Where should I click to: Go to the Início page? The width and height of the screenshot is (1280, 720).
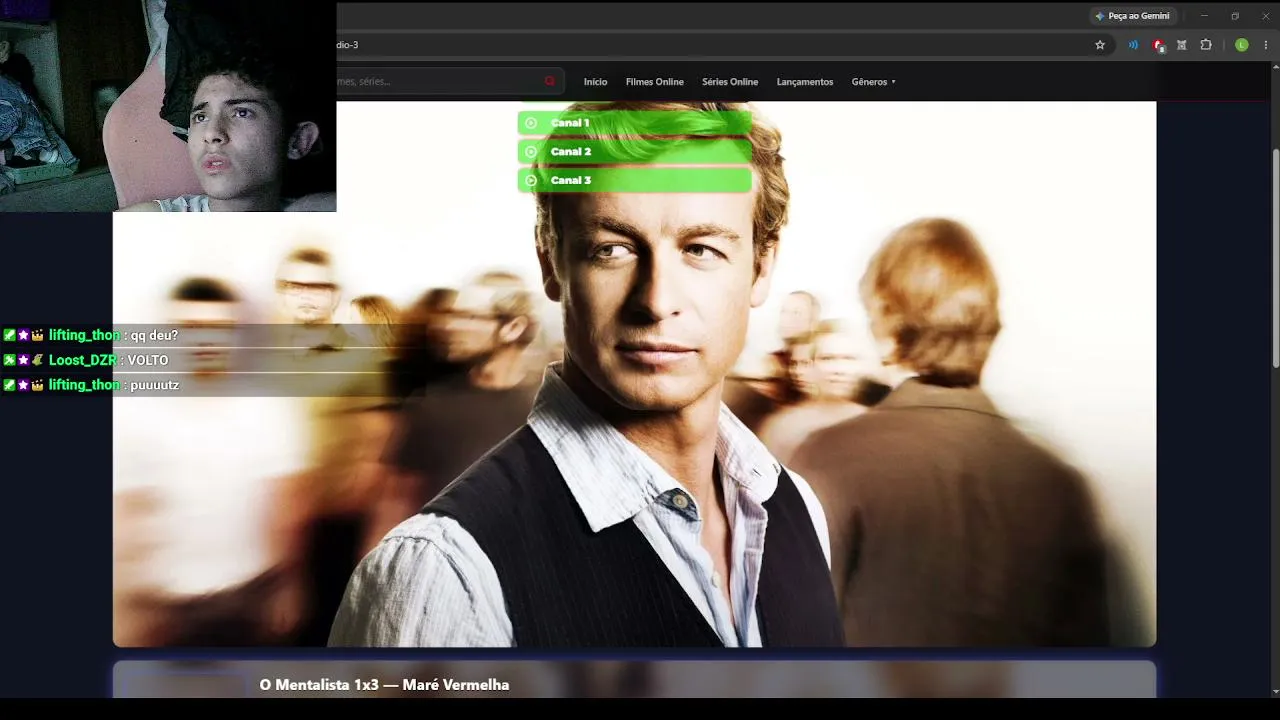coord(595,82)
